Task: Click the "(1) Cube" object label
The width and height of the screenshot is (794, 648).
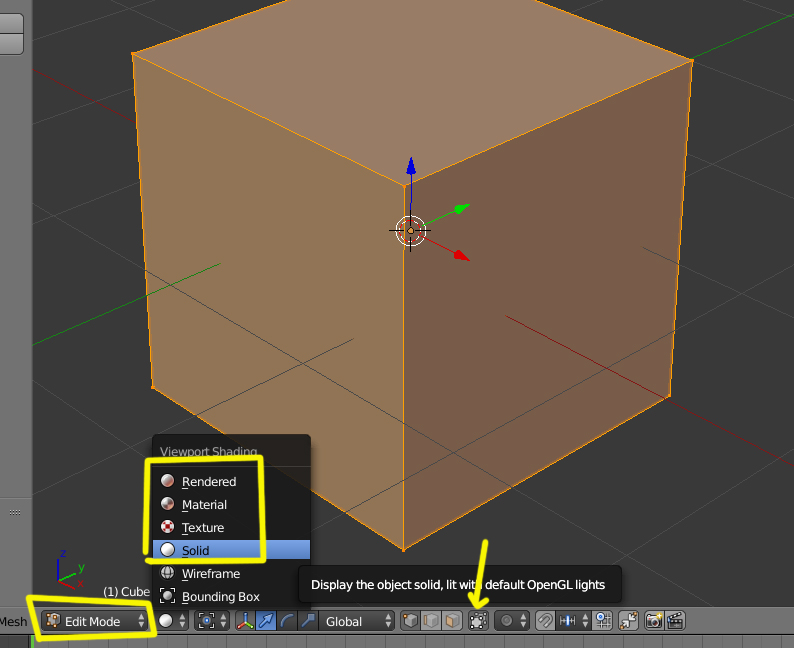Action: click(127, 592)
